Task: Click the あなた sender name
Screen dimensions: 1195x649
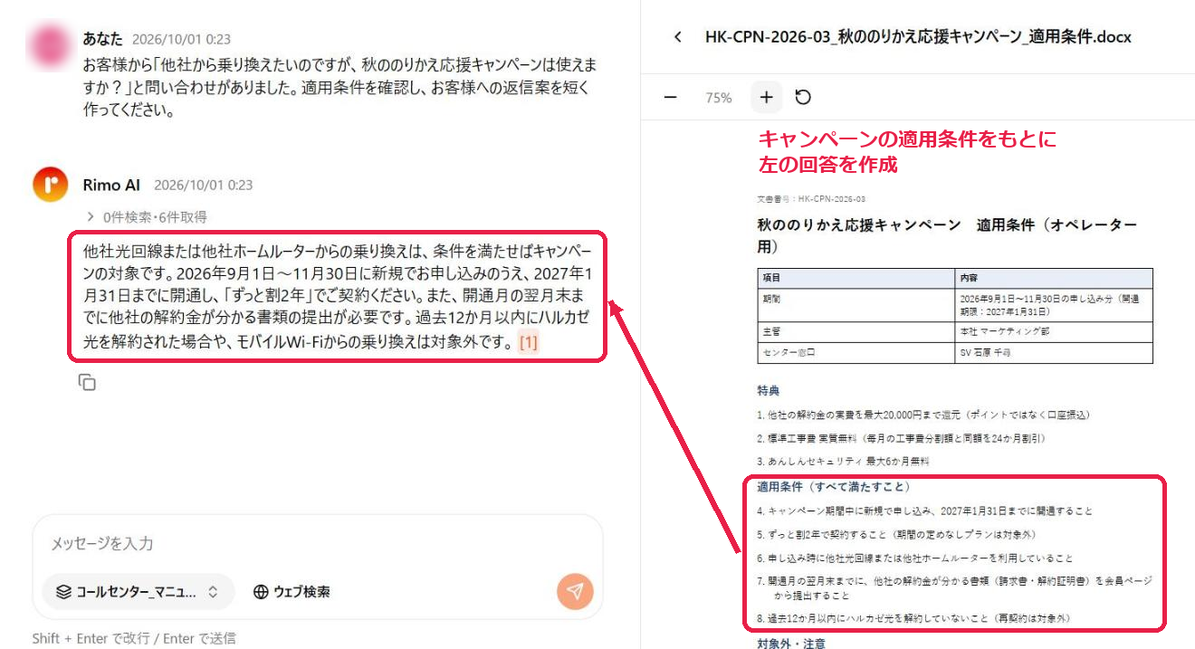Action: 102,39
